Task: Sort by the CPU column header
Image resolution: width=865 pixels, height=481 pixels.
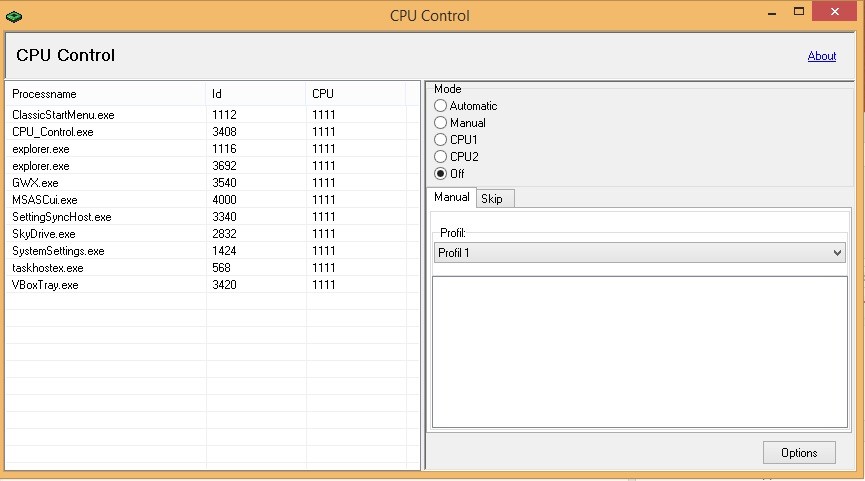Action: pyautogui.click(x=355, y=94)
